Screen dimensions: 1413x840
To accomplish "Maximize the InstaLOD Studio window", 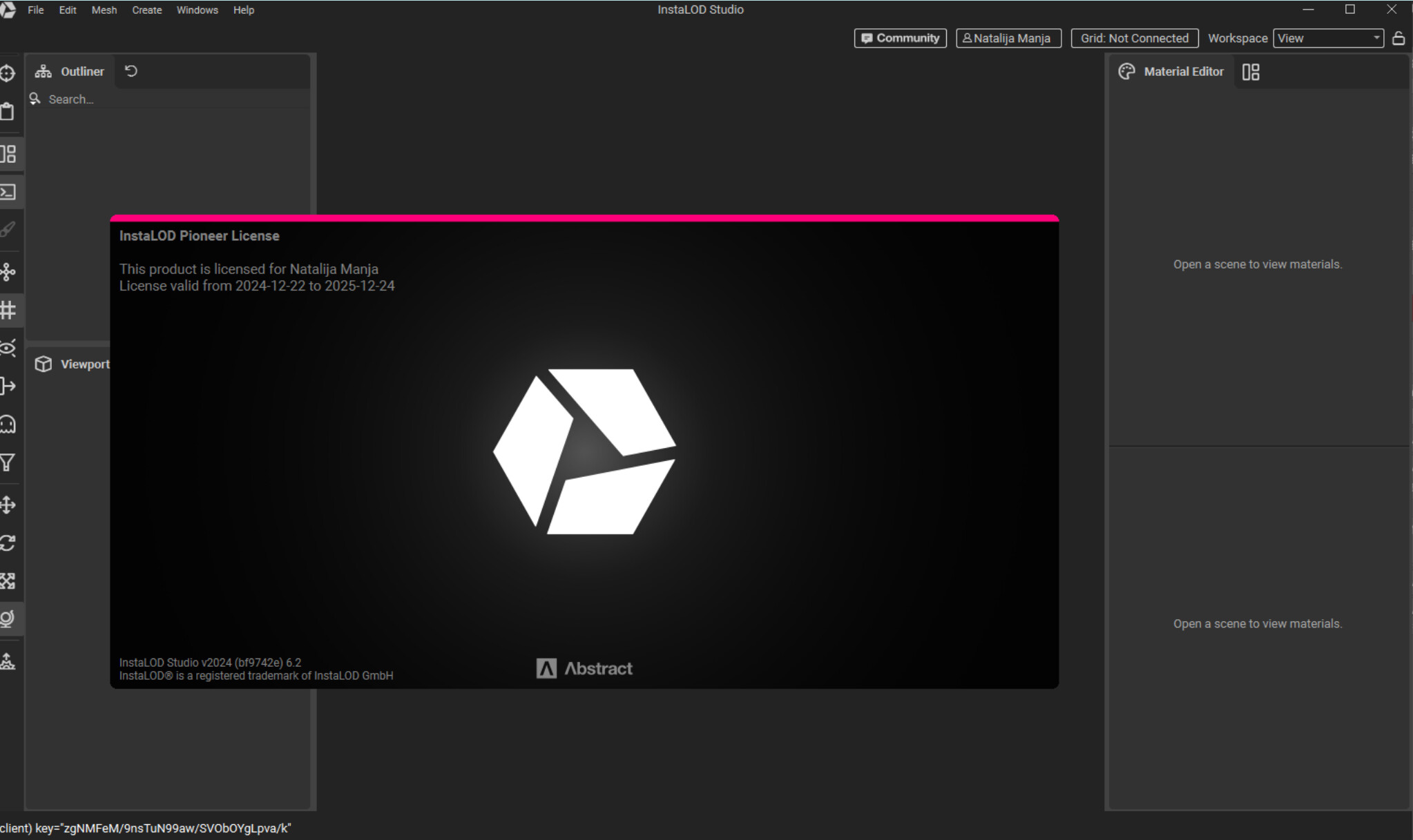I will pos(1350,10).
